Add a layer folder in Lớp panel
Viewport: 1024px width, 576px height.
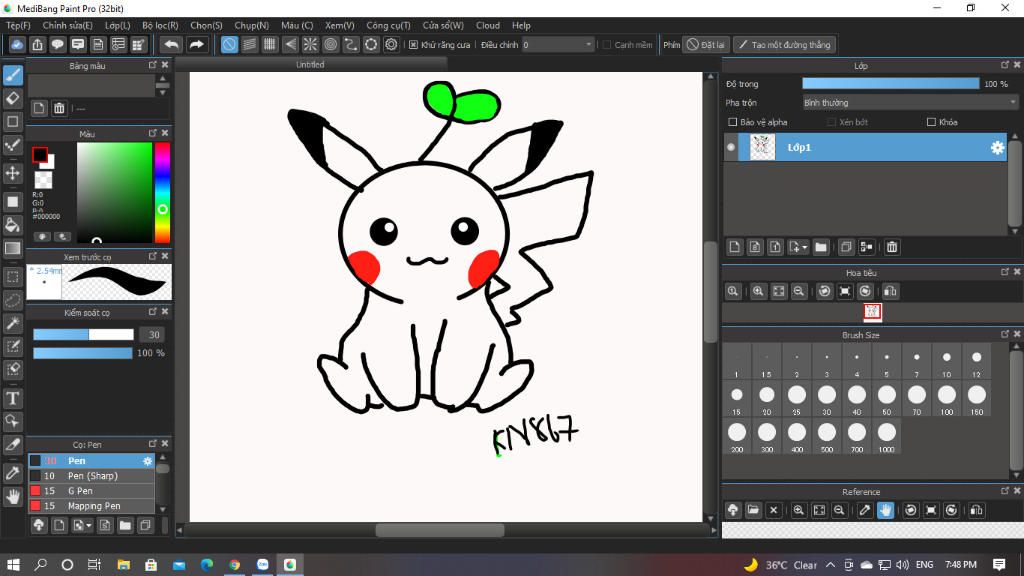point(821,247)
